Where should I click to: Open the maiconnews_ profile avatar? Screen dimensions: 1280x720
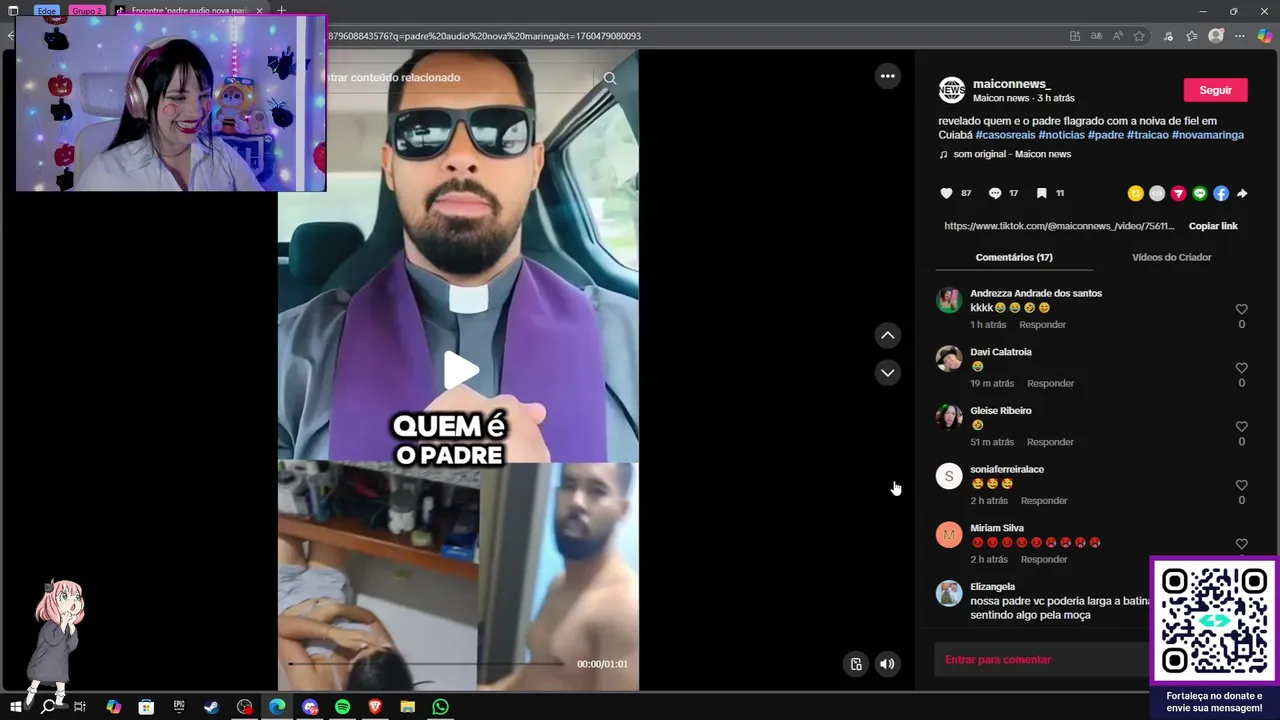951,90
